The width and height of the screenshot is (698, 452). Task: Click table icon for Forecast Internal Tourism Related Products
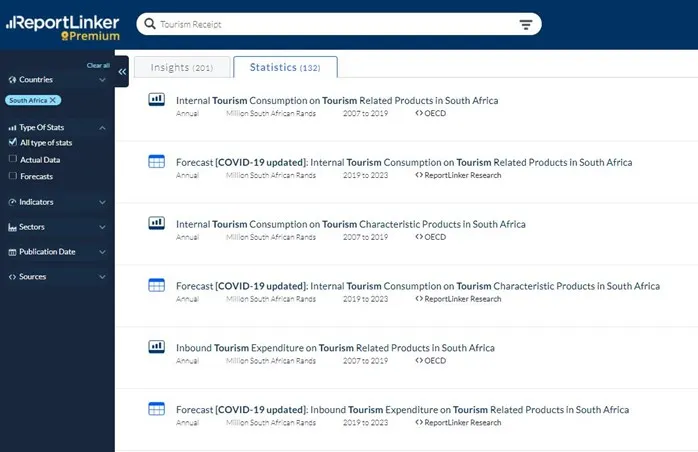point(156,162)
